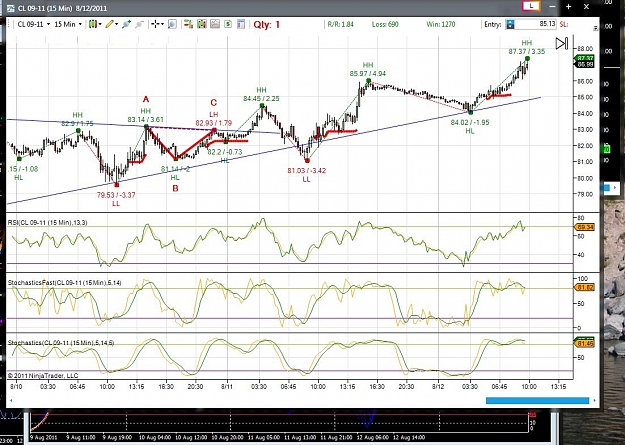Click the swing label 85.97 / 4.94

[x=368, y=73]
